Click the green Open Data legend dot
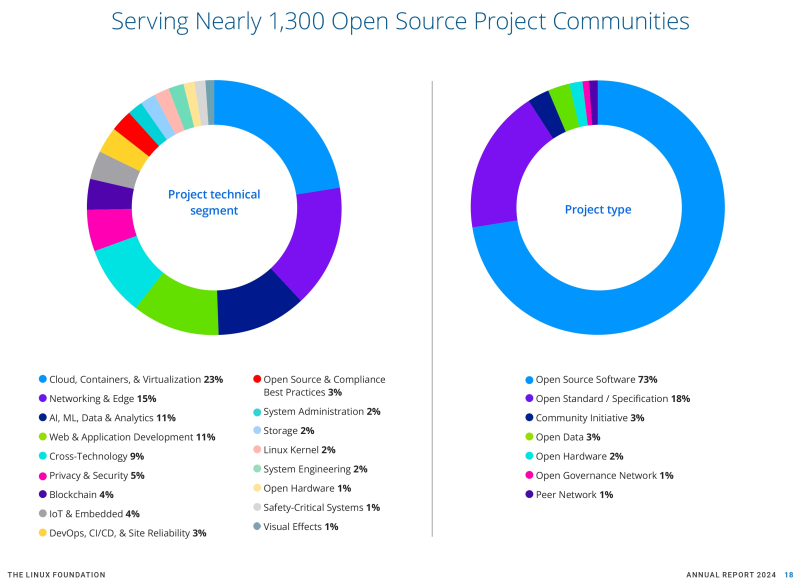This screenshot has width=800, height=581. [x=528, y=437]
